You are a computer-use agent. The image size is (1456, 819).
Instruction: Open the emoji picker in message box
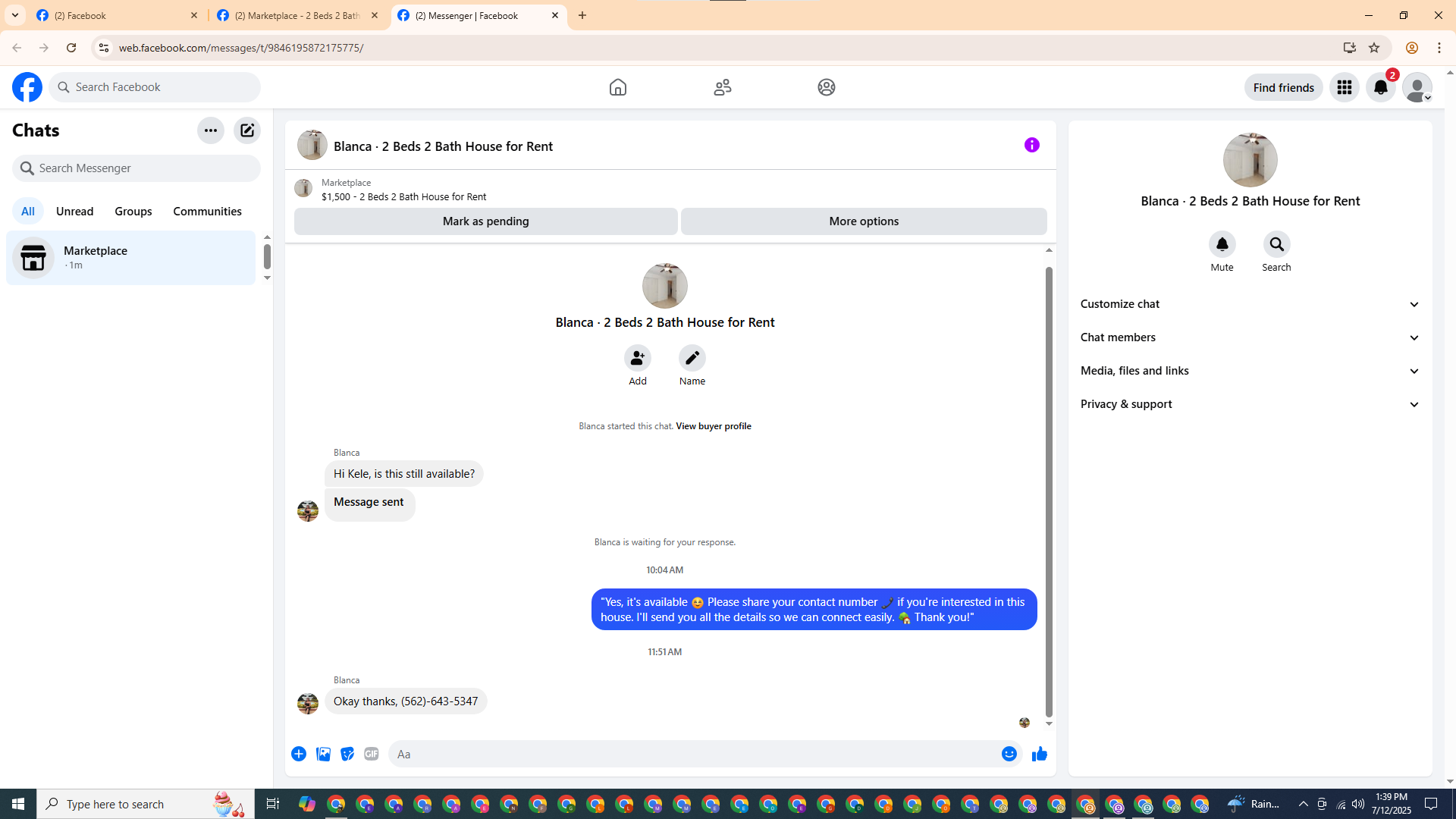1009,754
